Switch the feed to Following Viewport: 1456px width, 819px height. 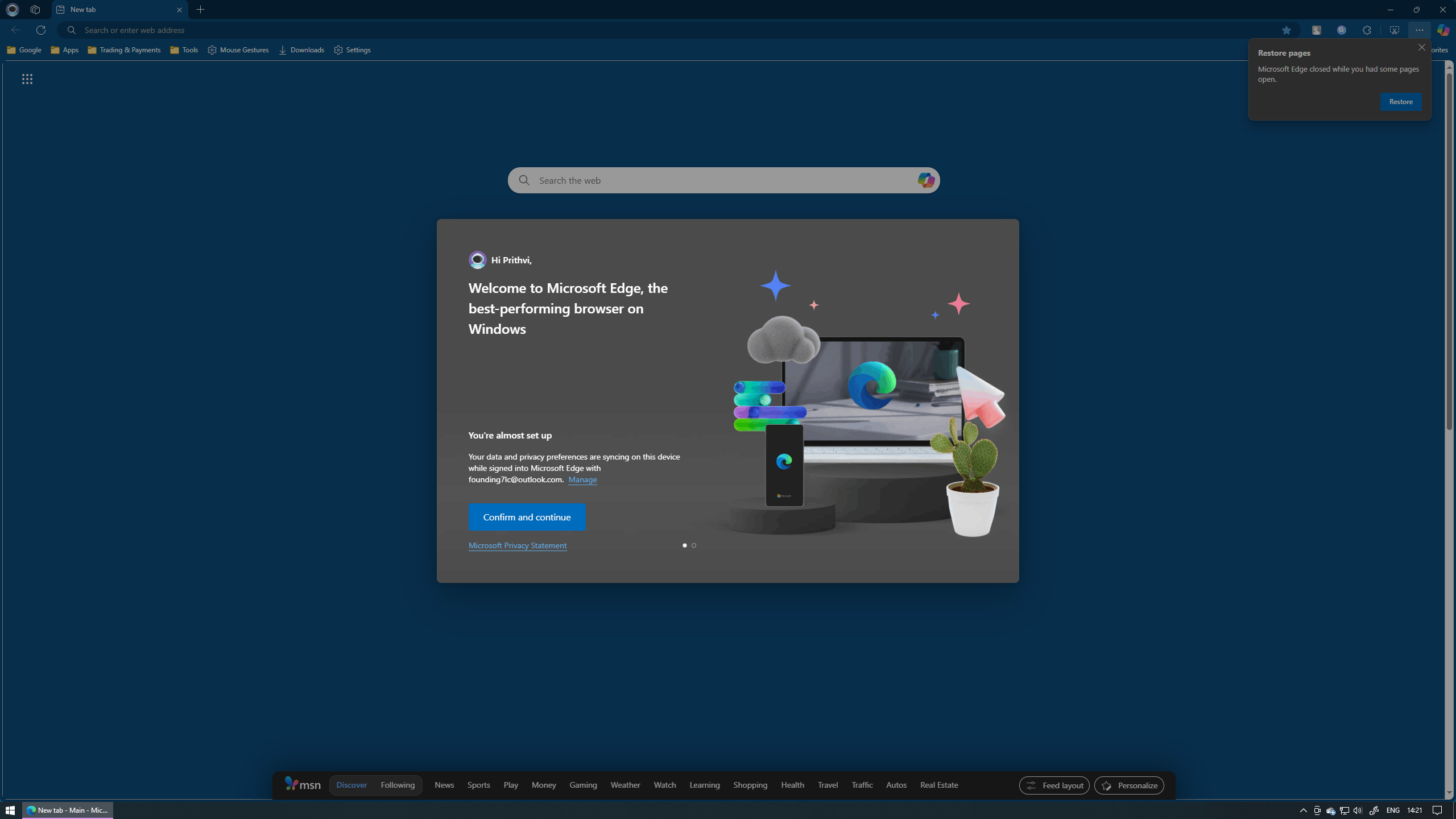click(398, 785)
